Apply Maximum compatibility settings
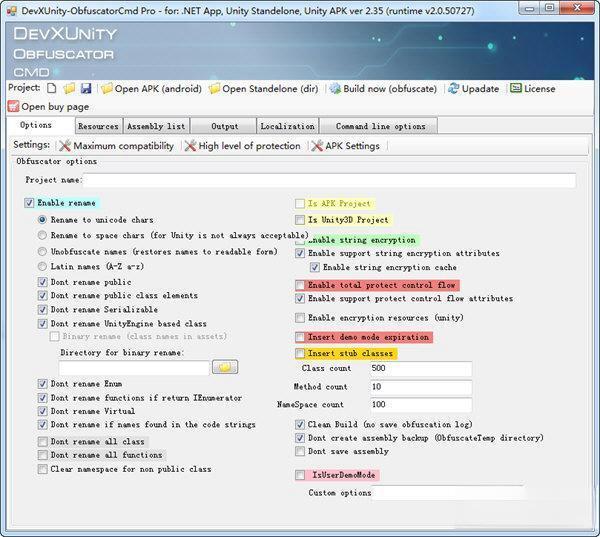 click(116, 146)
